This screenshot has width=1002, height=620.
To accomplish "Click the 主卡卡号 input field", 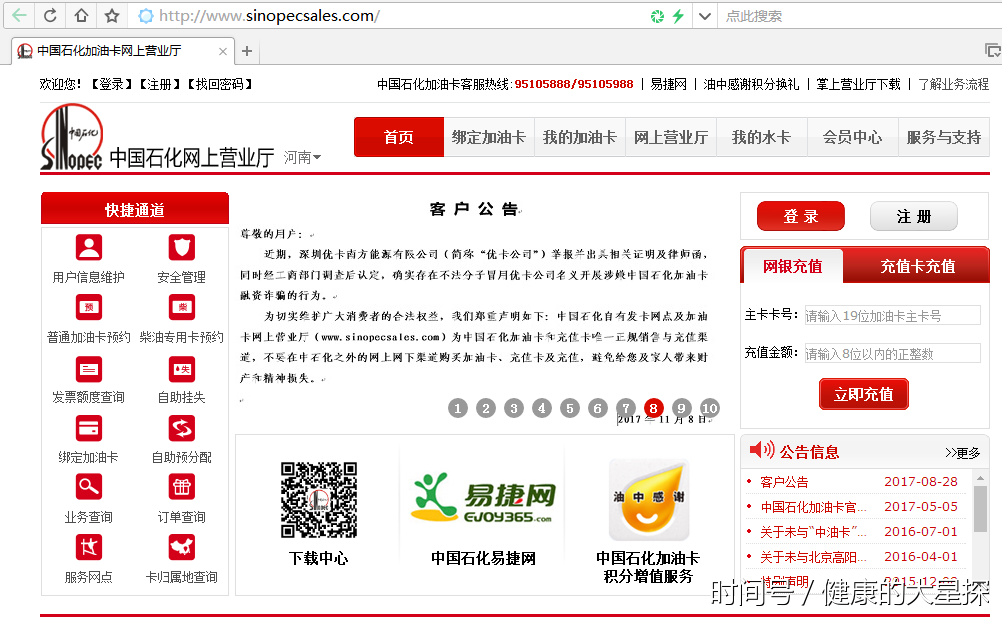I will (x=892, y=316).
